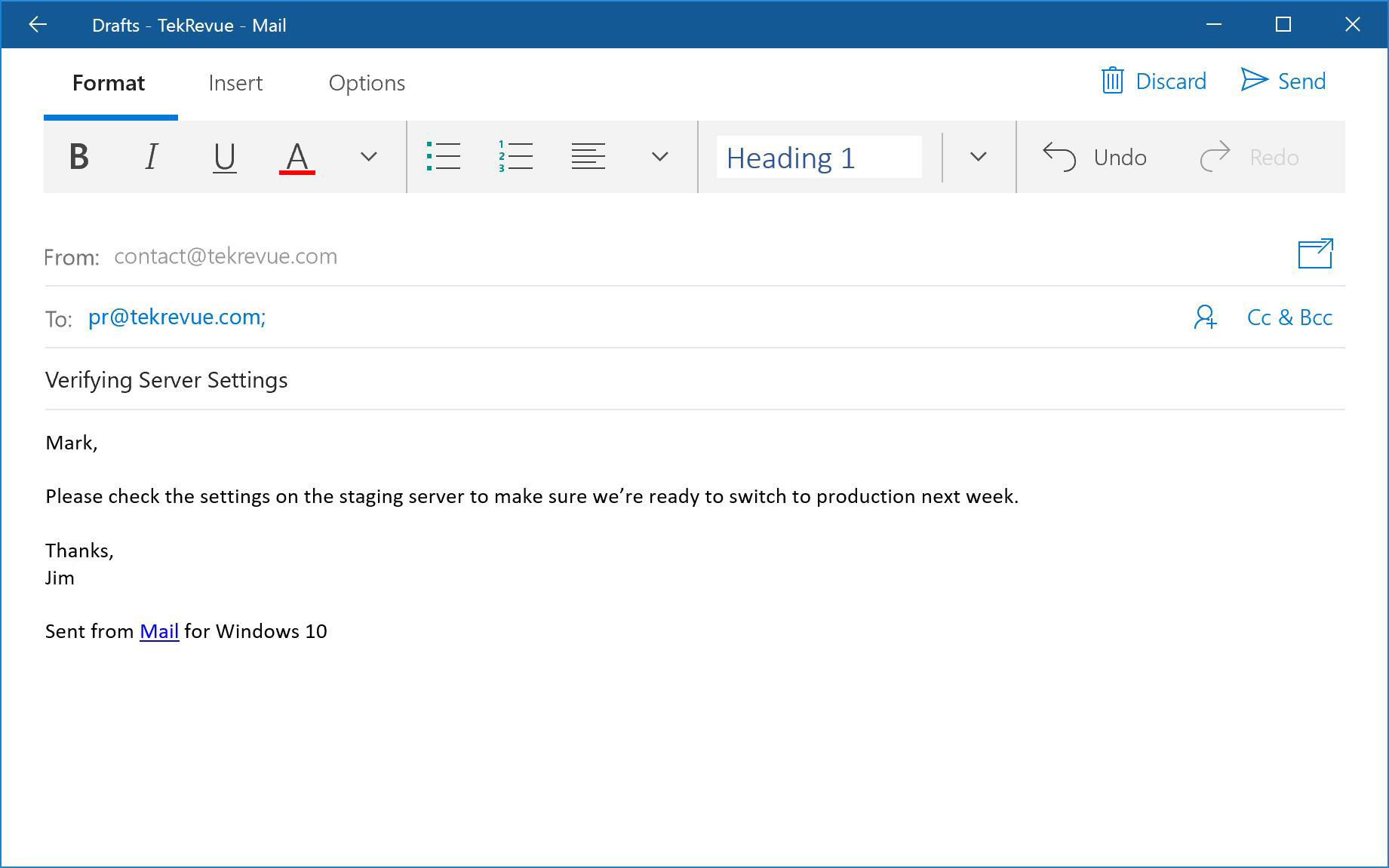
Task: Go back using the arrow in title bar
Action: tap(38, 25)
